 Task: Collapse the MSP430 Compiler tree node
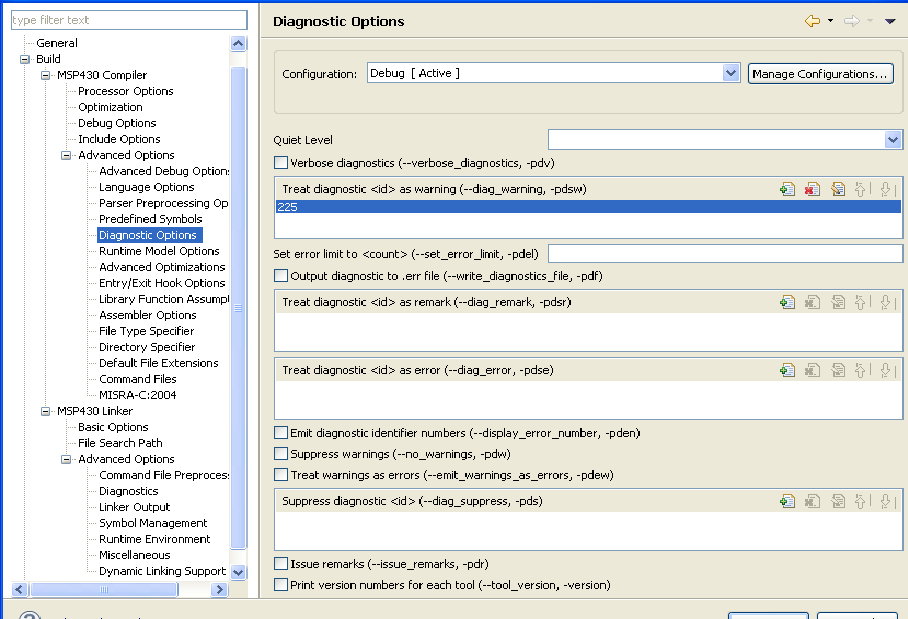click(x=47, y=75)
